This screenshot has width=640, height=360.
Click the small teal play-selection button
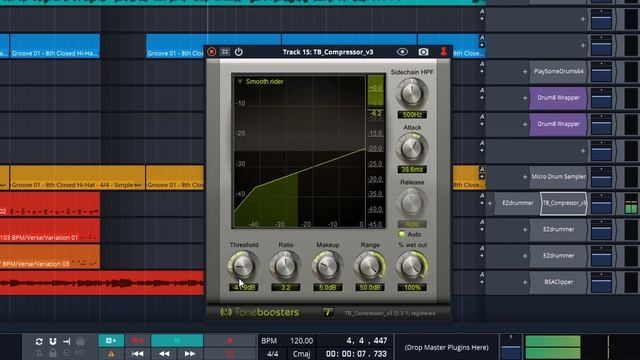tap(111, 340)
